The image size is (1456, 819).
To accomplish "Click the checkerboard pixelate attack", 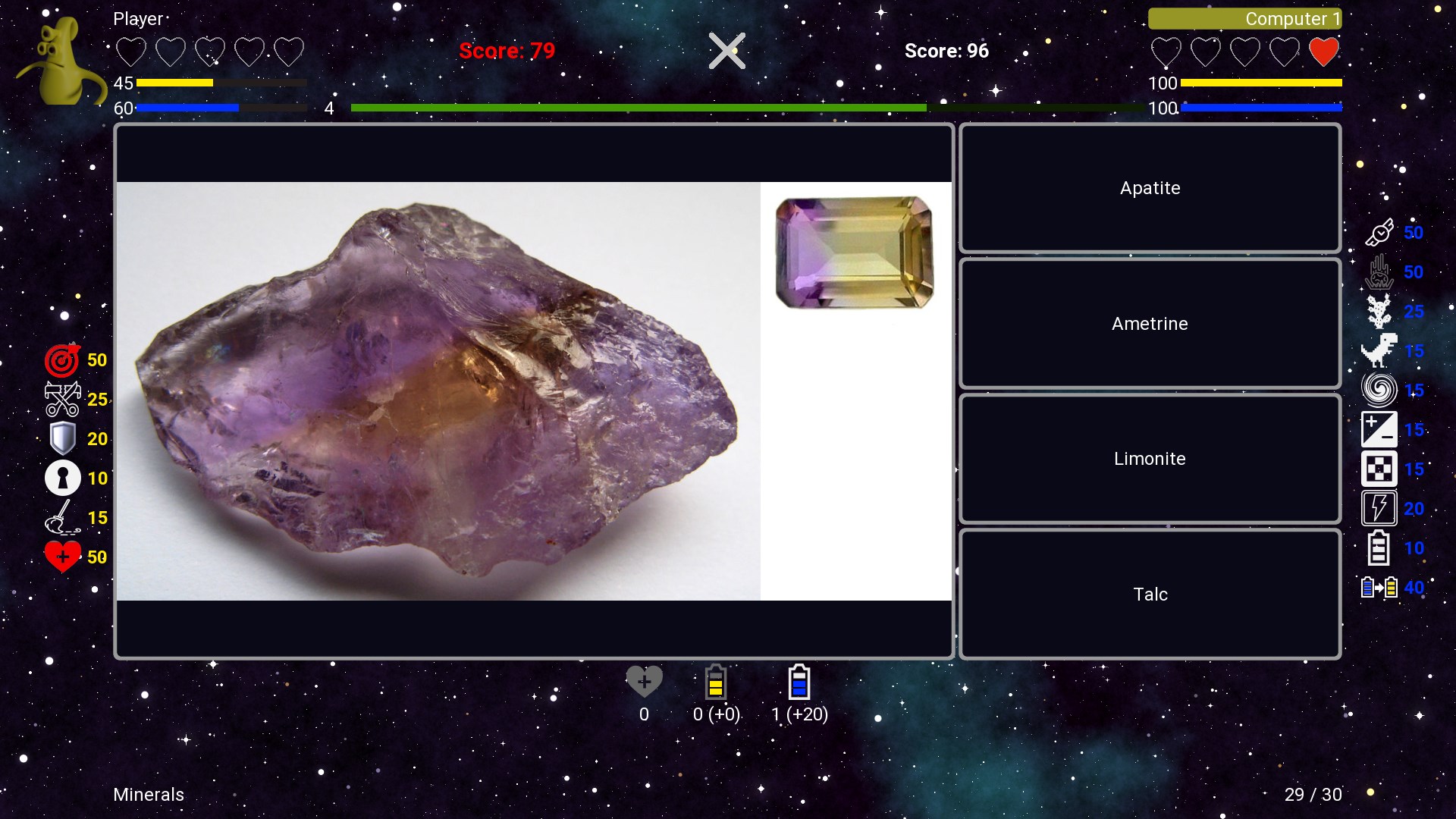I will click(1379, 469).
